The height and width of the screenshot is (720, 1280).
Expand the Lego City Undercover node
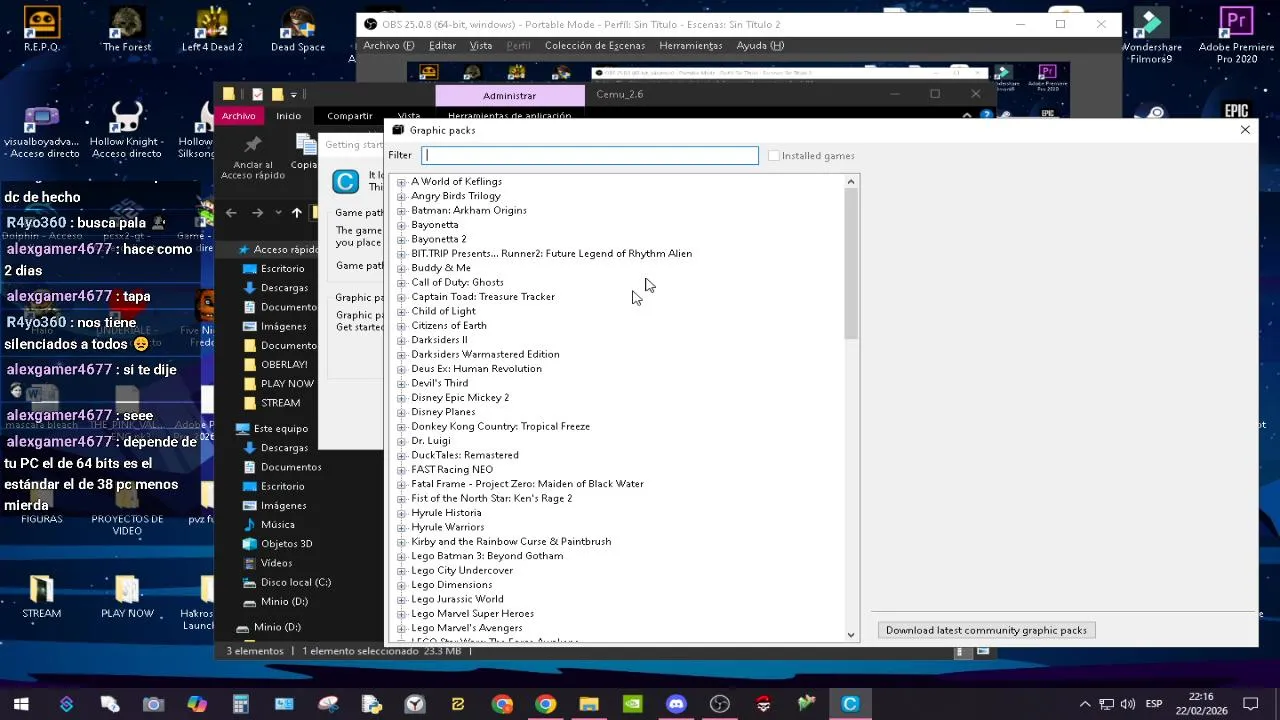401,571
